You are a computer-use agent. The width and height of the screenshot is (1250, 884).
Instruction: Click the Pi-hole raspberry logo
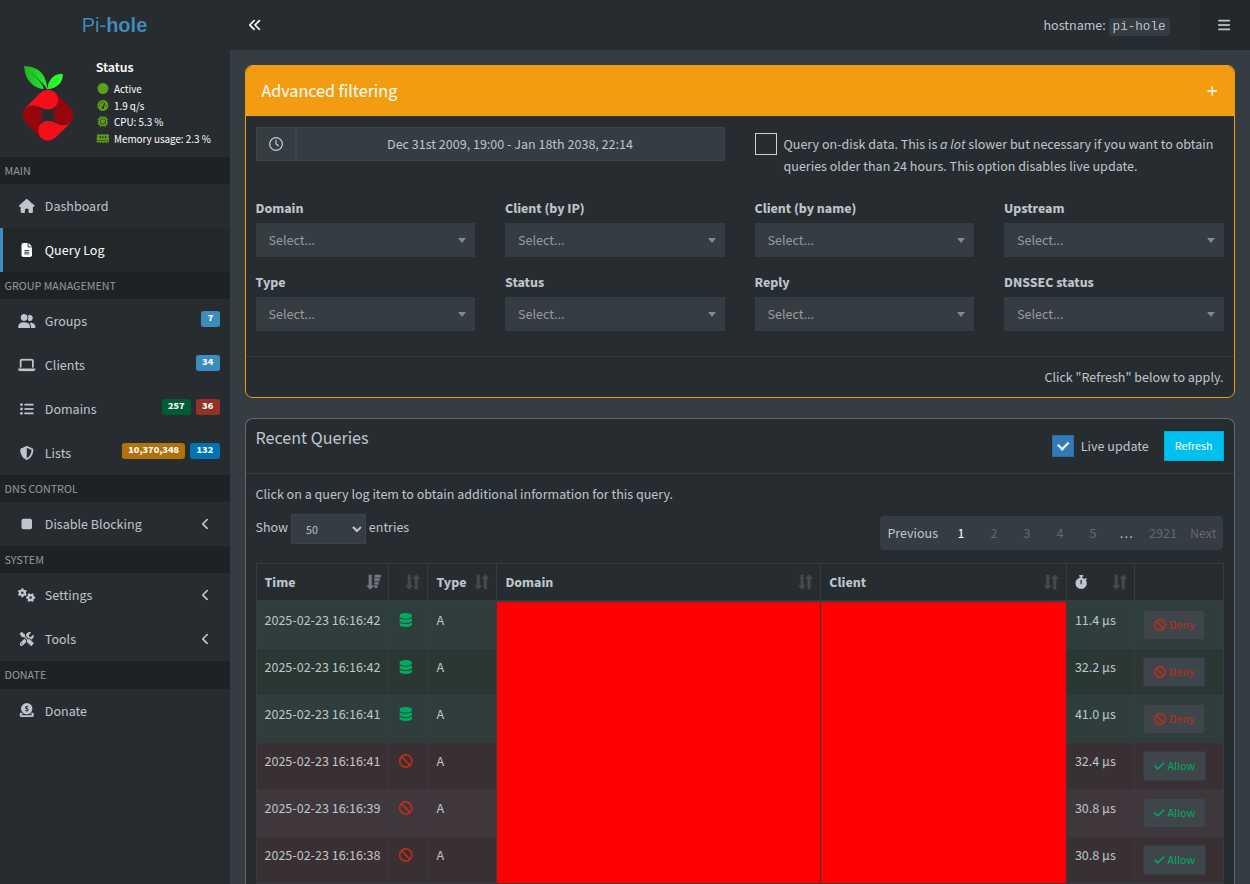pyautogui.click(x=47, y=102)
